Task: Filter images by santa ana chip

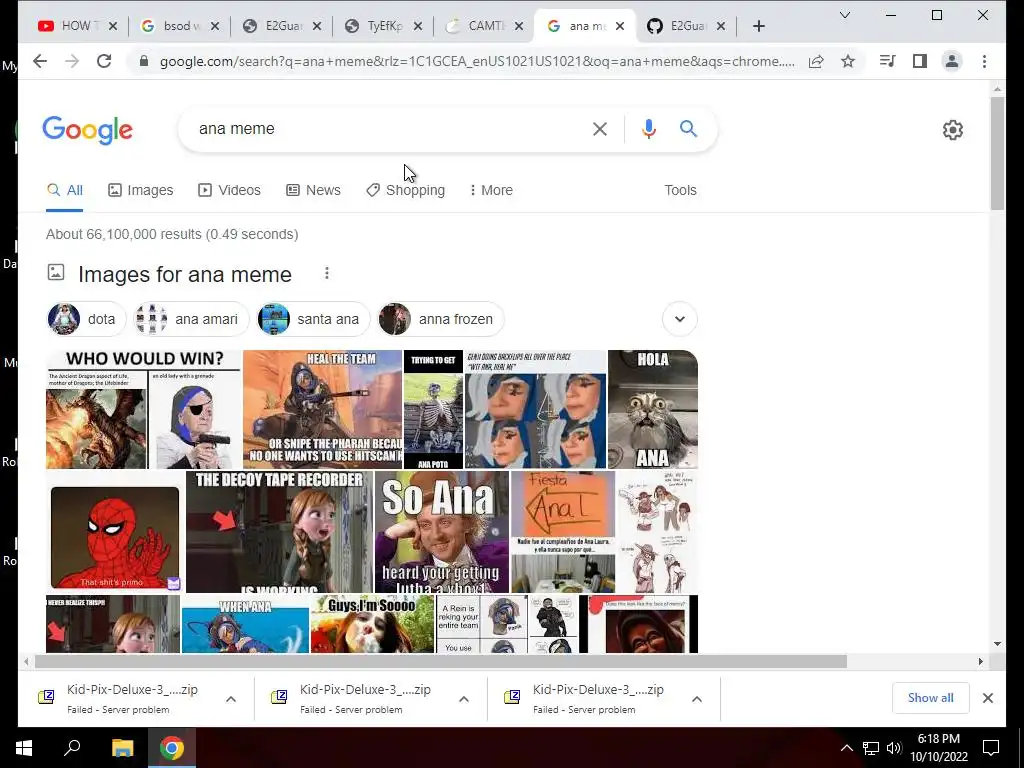Action: click(313, 319)
